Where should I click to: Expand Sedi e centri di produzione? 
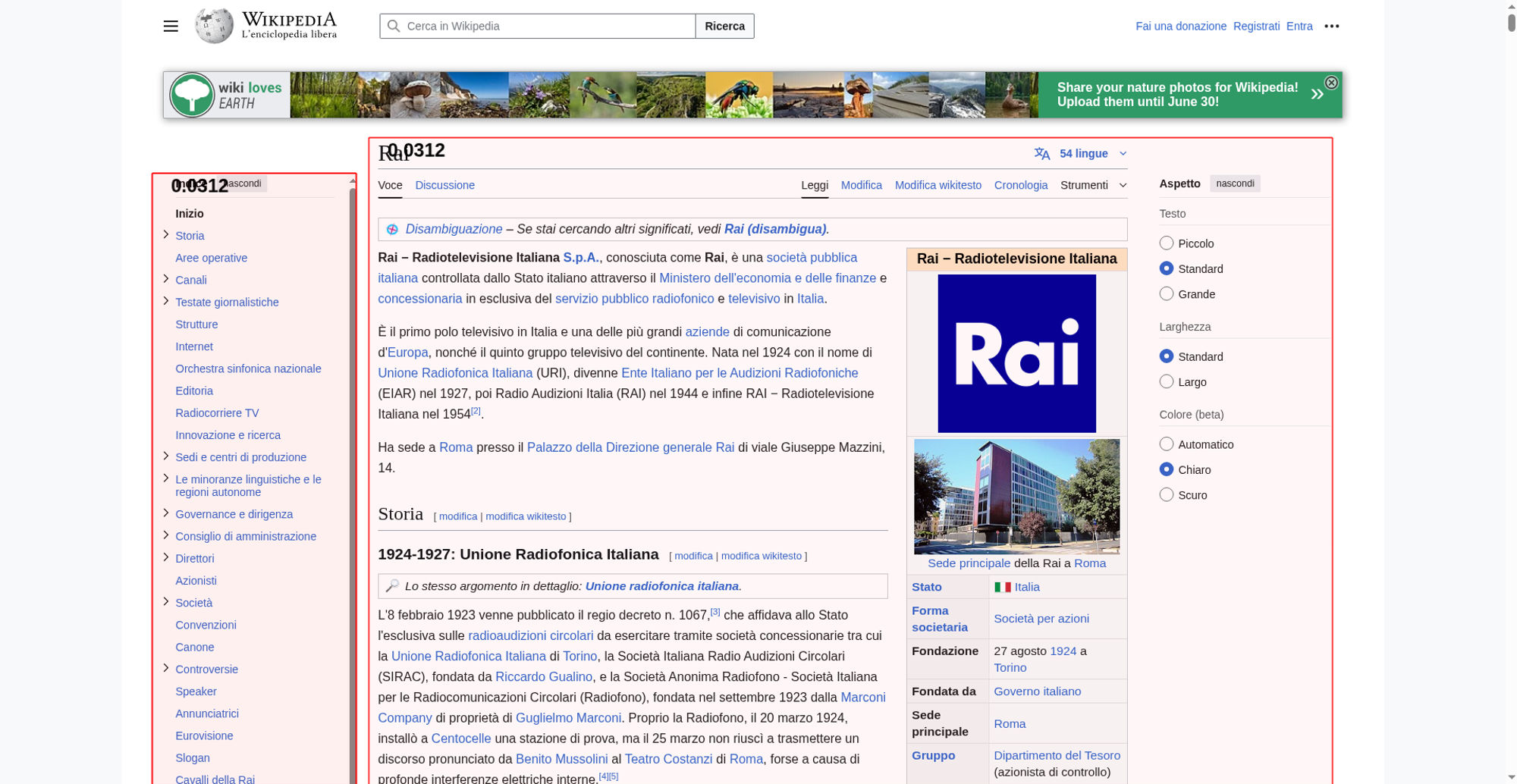165,456
